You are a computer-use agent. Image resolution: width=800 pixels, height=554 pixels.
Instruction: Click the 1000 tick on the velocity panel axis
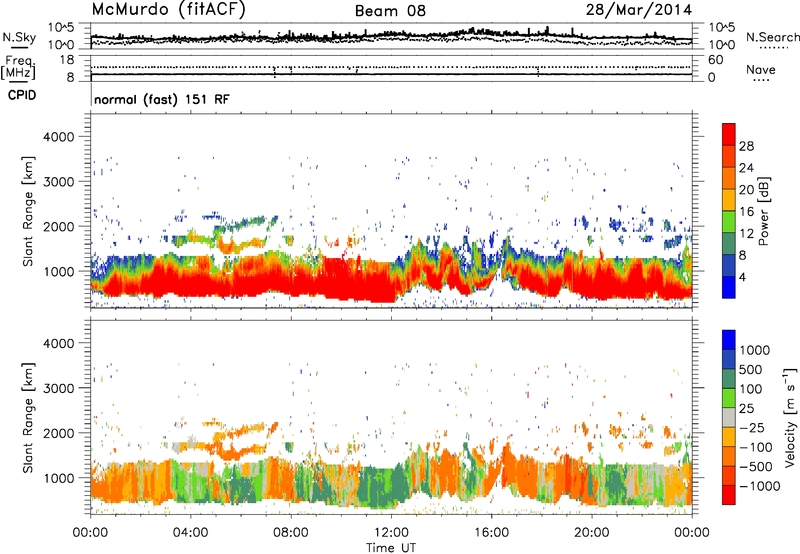click(x=58, y=478)
